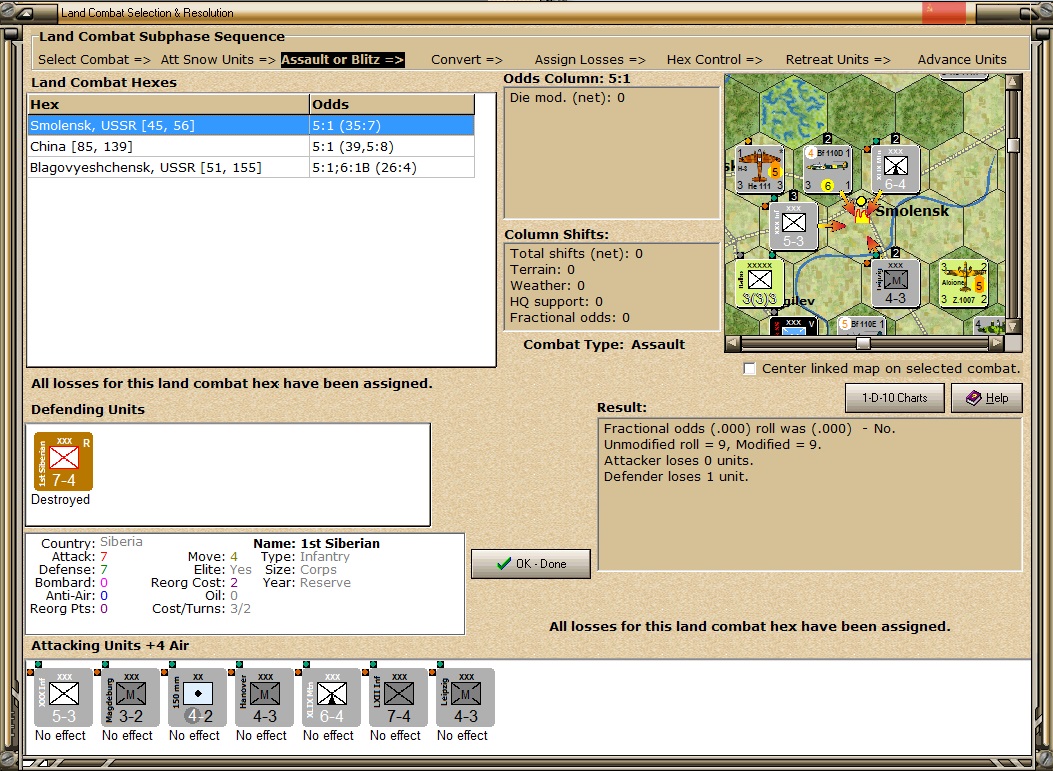1053x771 pixels.
Task: Select the Bf 110D fighter on map
Action: click(x=827, y=169)
